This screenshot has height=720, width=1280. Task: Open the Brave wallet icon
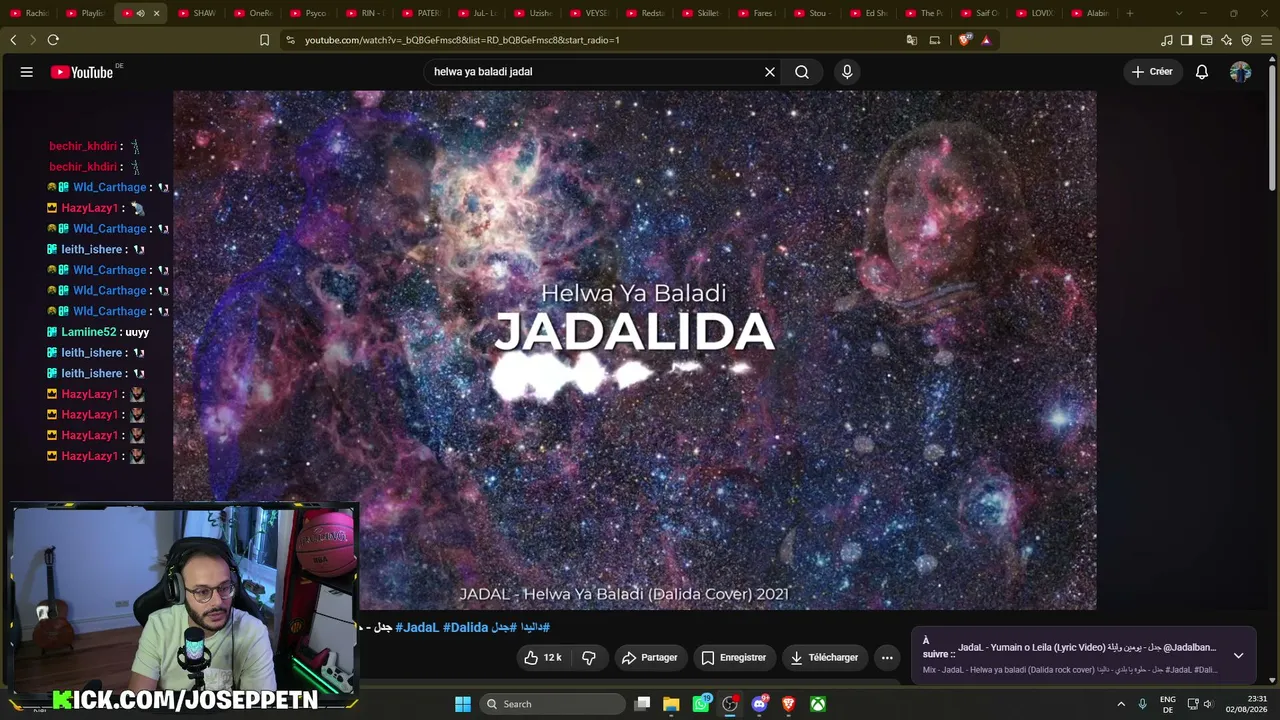point(1207,40)
